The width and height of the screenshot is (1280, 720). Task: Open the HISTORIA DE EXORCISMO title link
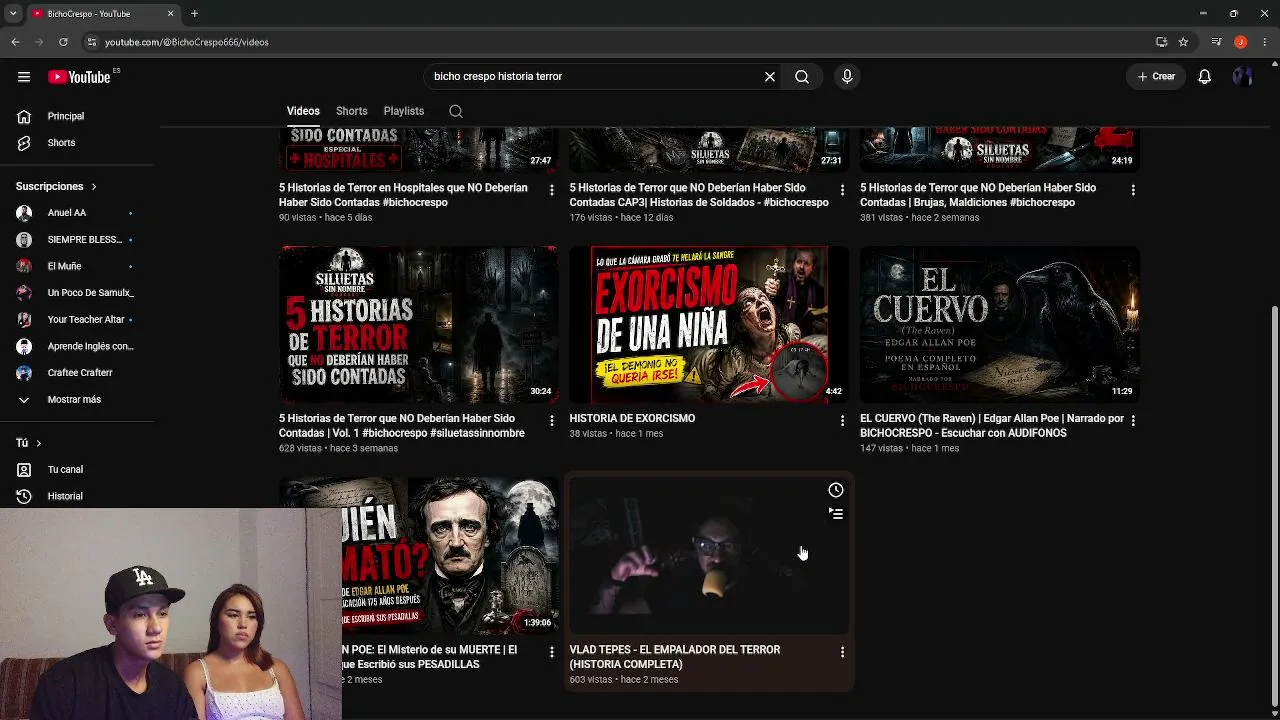632,419
